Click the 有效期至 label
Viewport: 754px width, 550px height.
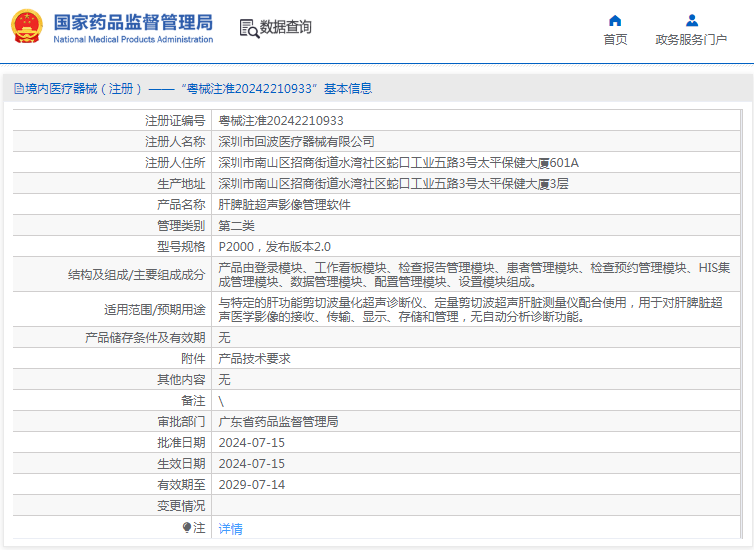[x=181, y=485]
